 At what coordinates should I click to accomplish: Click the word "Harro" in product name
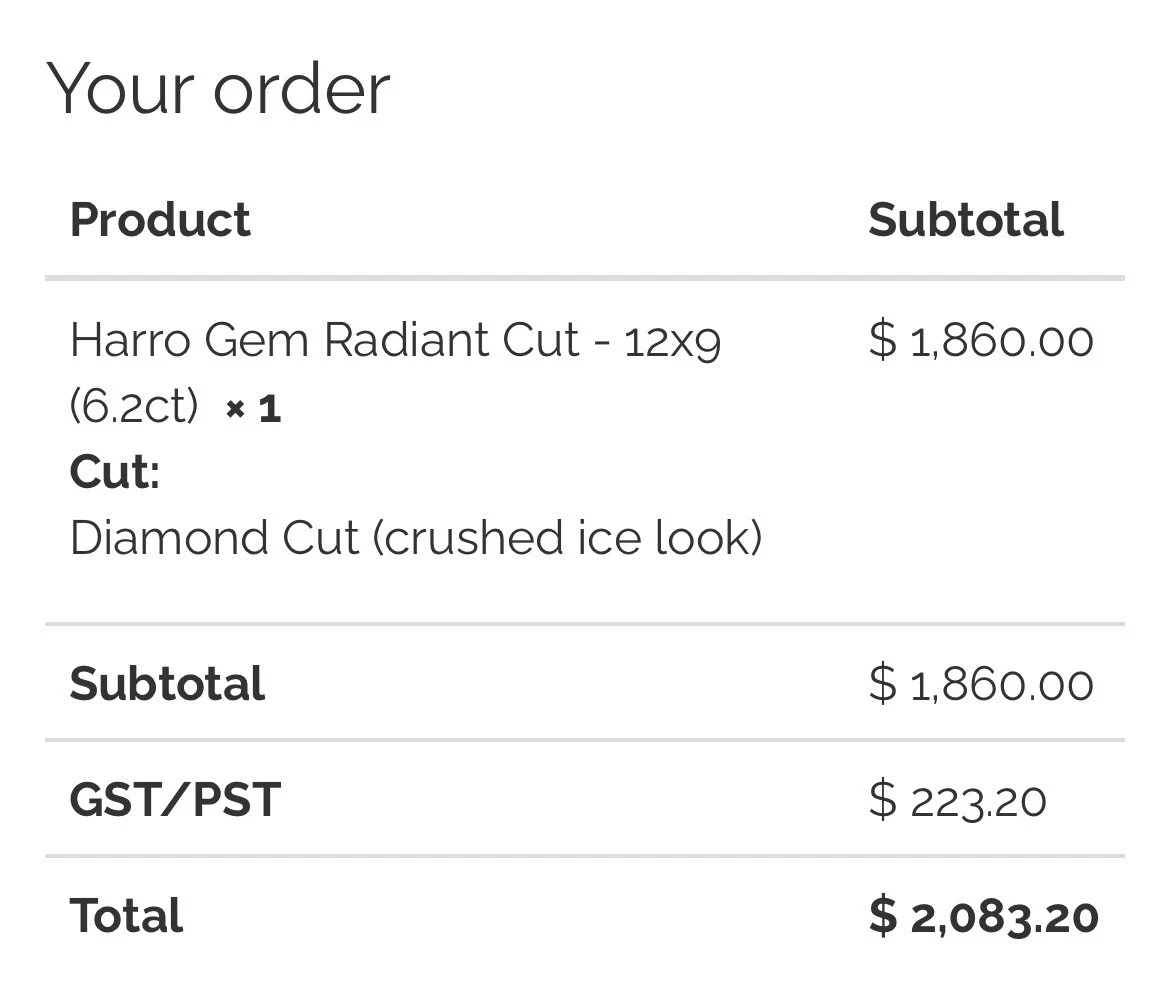pyautogui.click(x=128, y=340)
